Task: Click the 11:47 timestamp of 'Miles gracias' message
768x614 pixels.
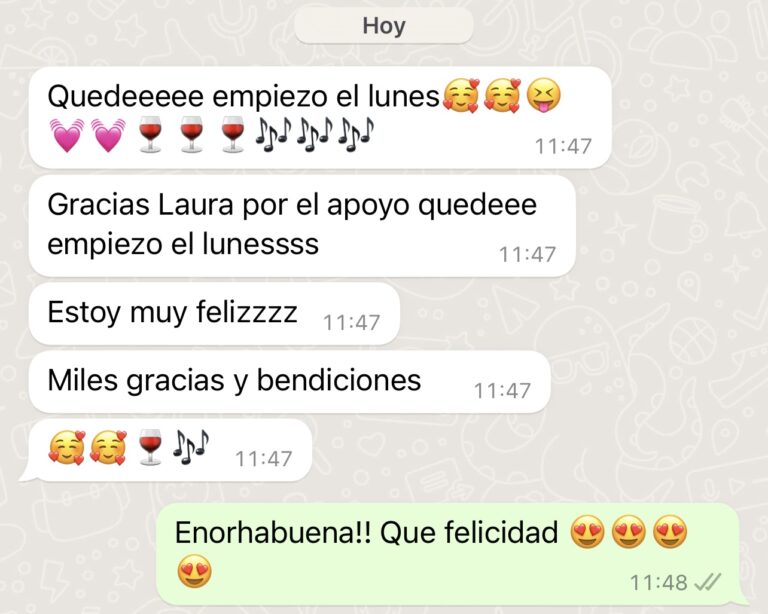Action: [x=502, y=391]
